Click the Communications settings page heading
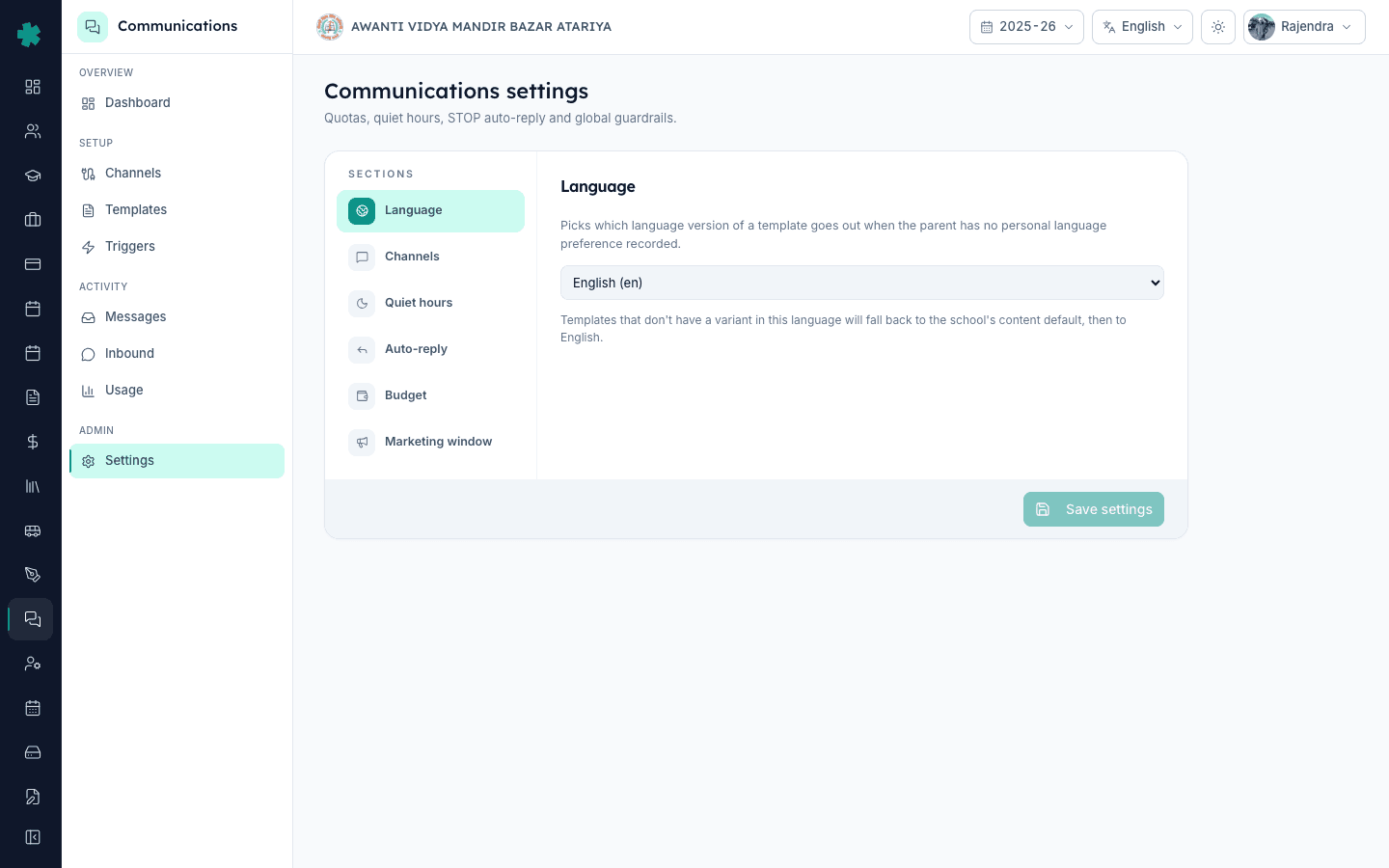The width and height of the screenshot is (1389, 868). [x=456, y=91]
